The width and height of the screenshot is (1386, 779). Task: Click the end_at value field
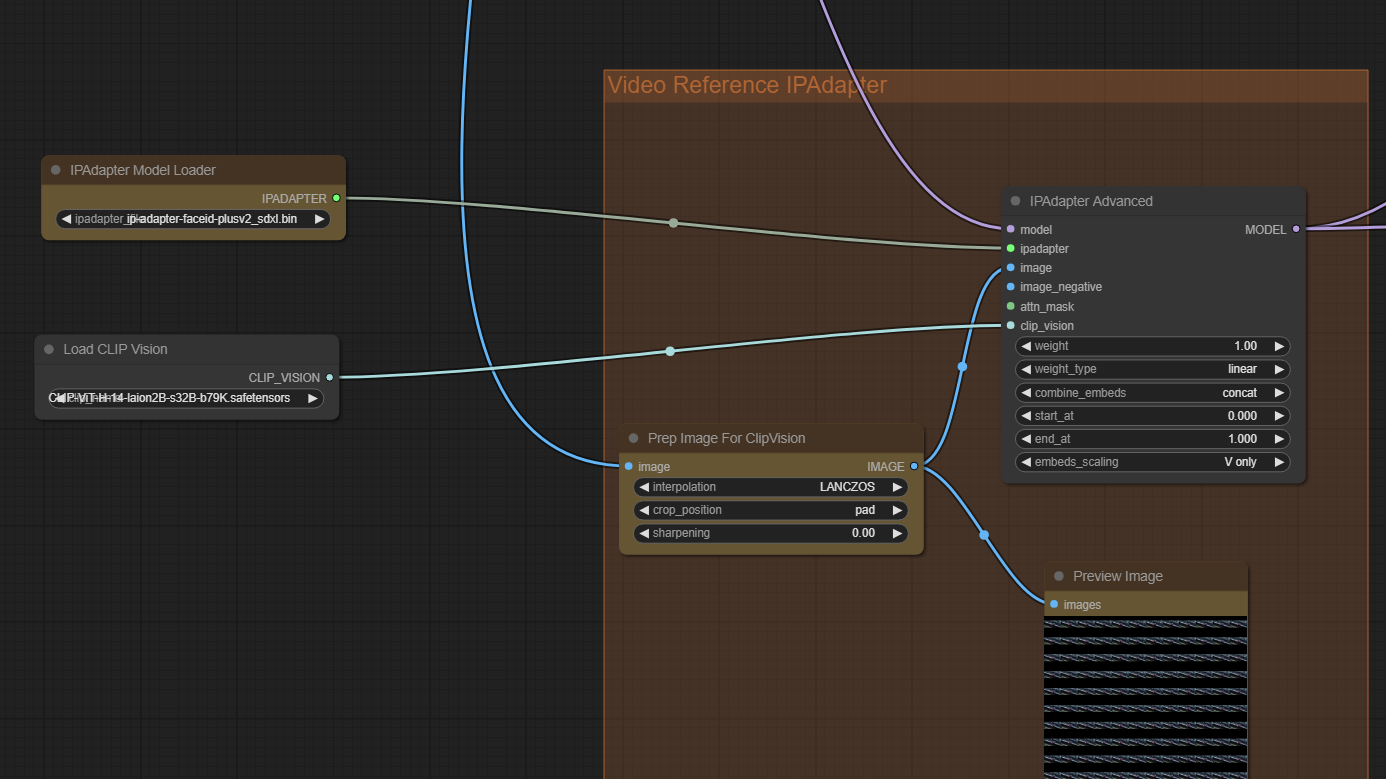coord(1152,439)
